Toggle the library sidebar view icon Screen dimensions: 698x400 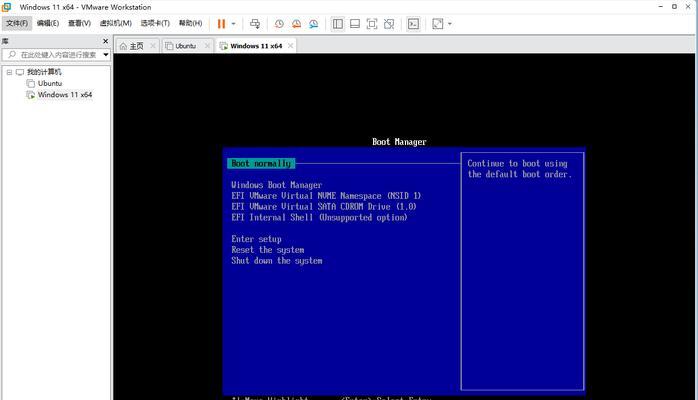(x=338, y=24)
